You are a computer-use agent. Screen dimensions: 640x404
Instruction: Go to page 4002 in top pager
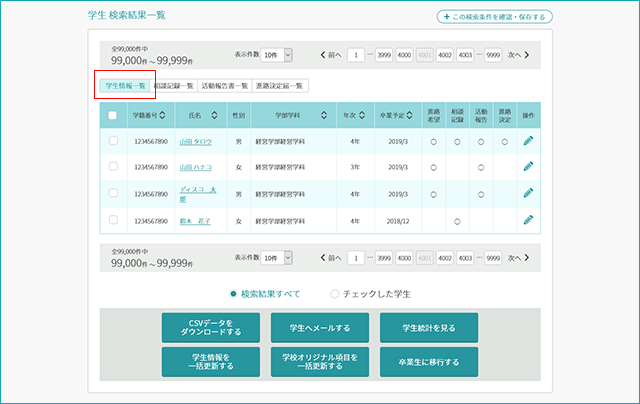tap(444, 55)
